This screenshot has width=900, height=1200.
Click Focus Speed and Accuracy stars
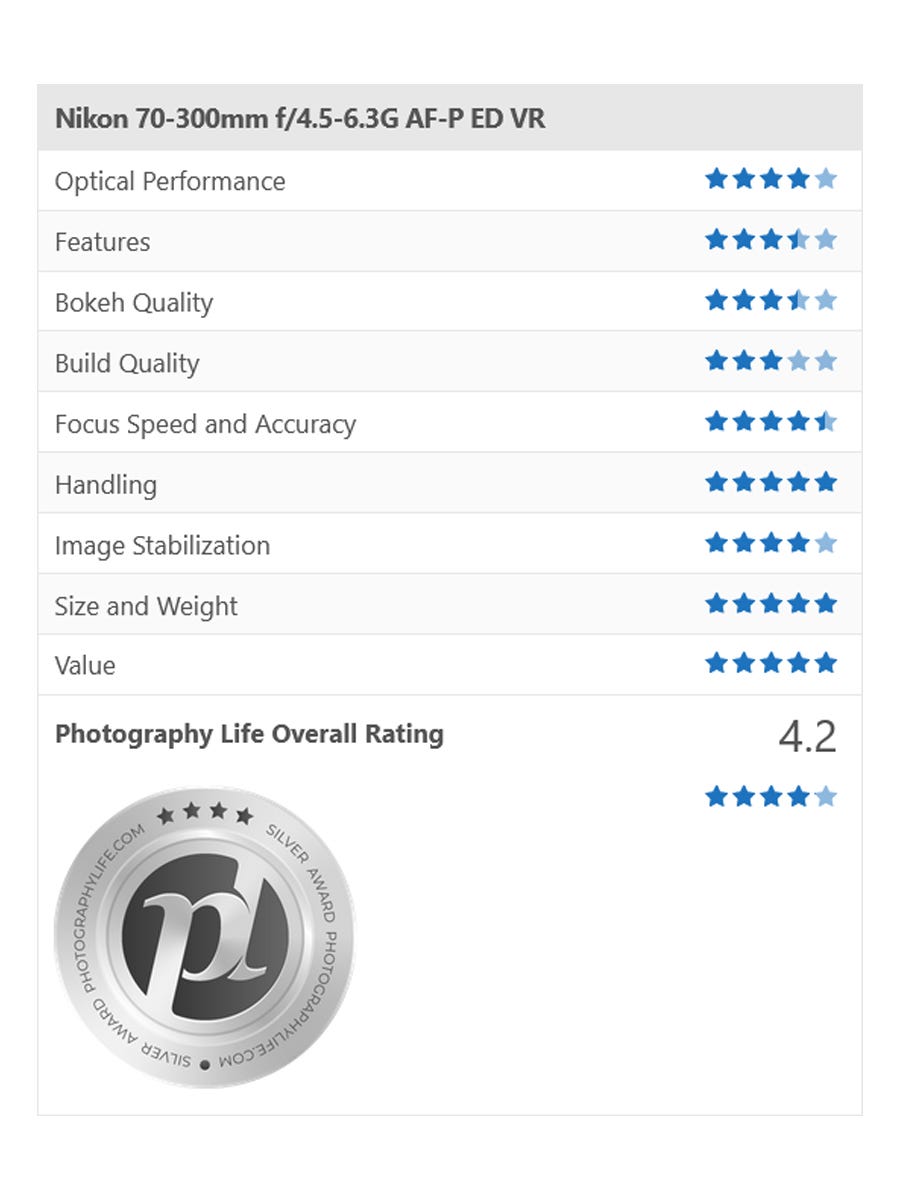(x=770, y=422)
